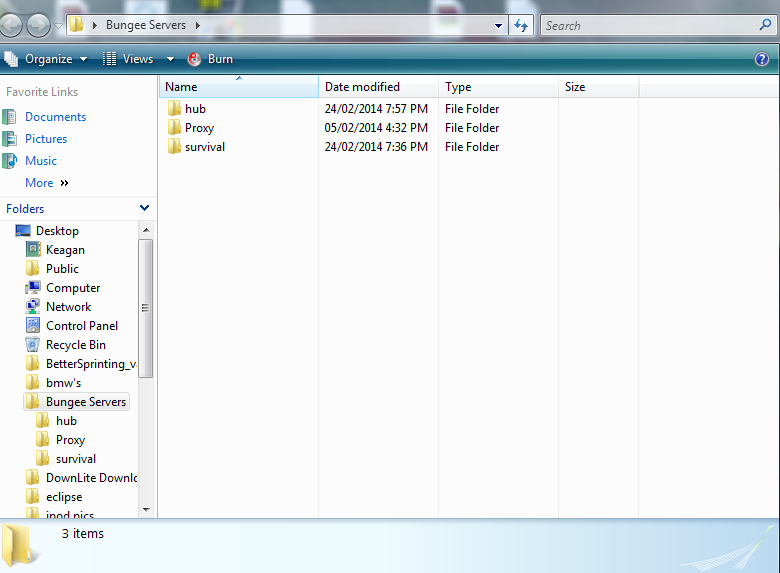Click the Burn disc icon
This screenshot has width=780, height=573.
point(194,59)
